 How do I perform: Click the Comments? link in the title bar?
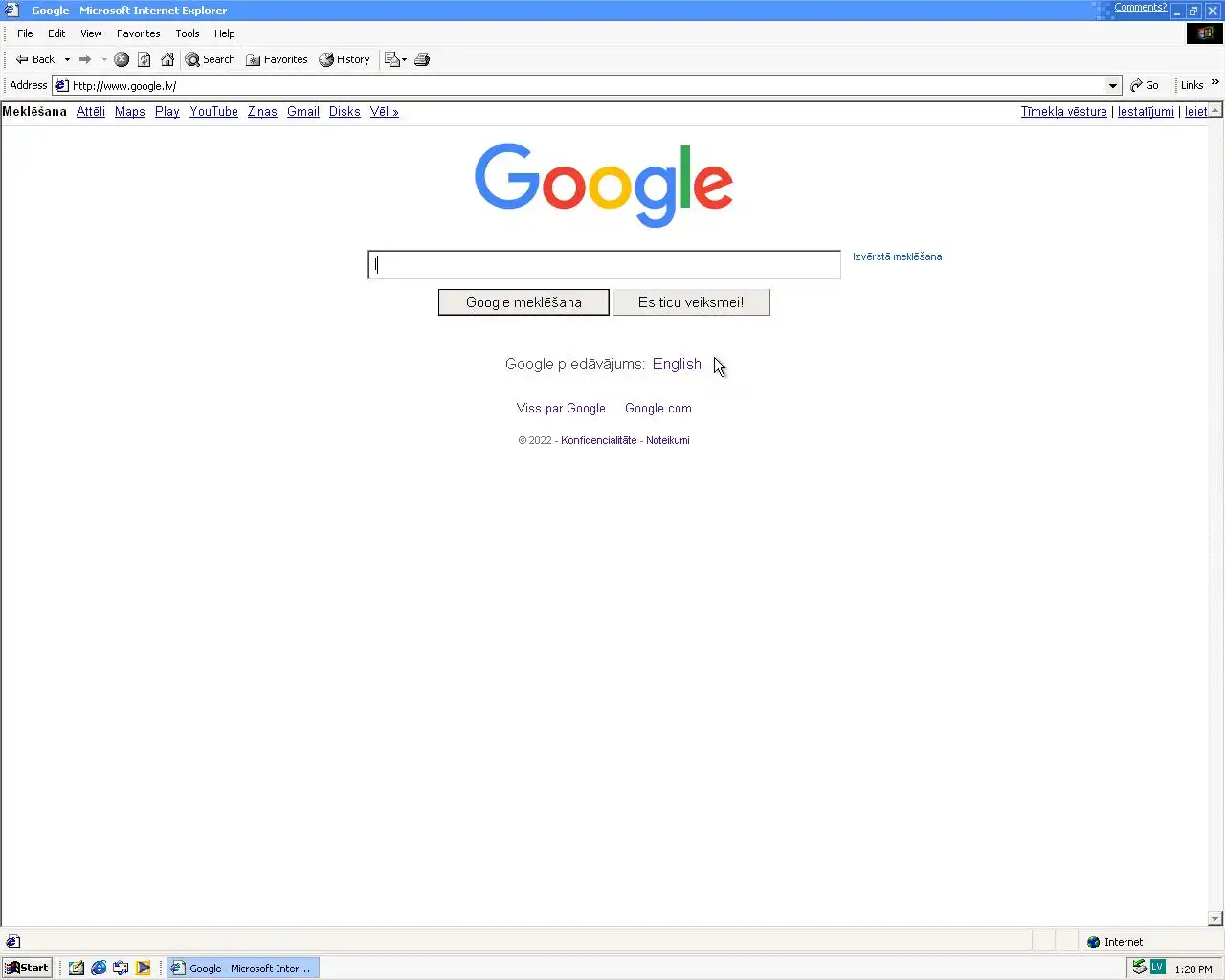coord(1140,8)
